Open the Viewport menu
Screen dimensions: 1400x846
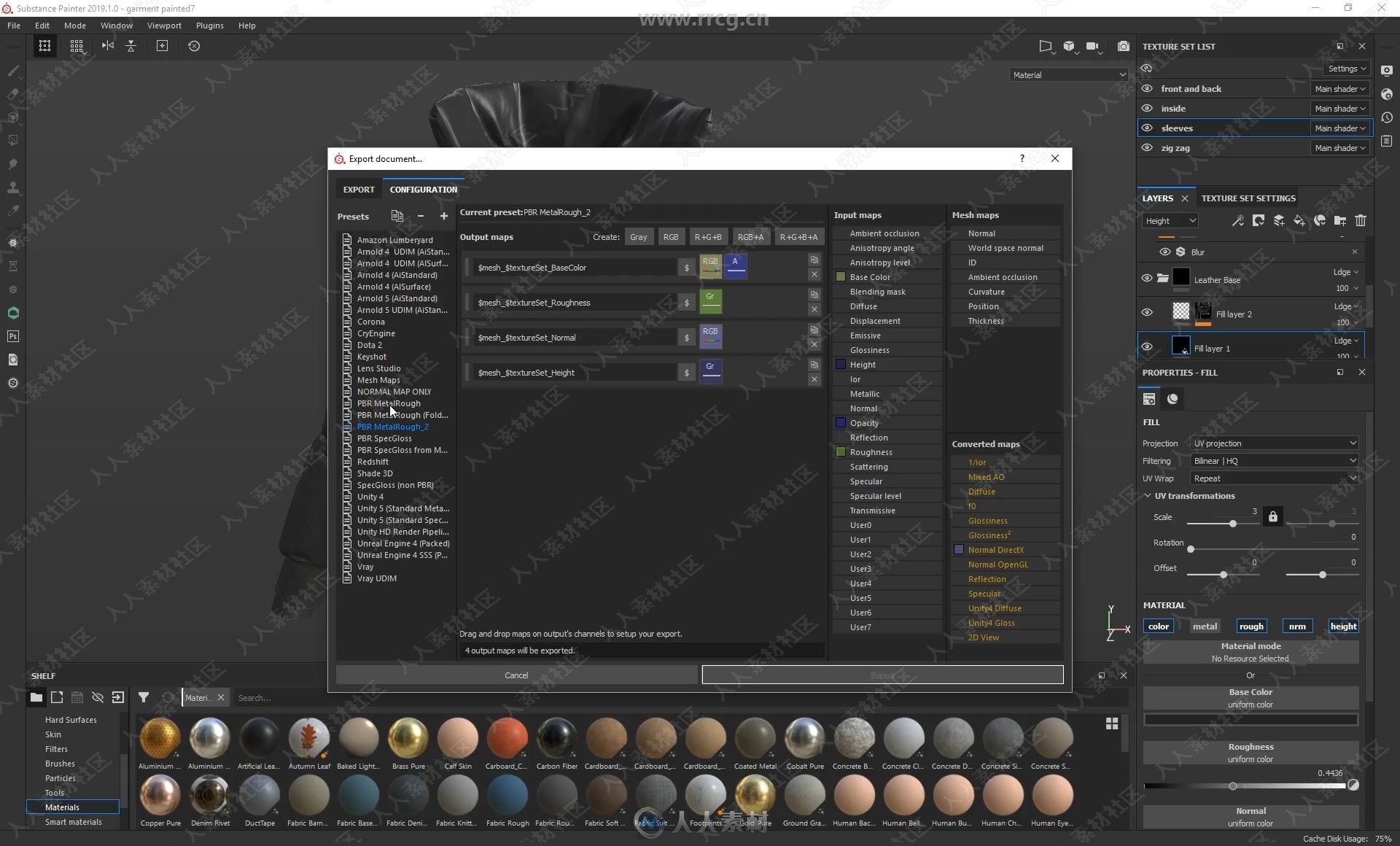[164, 26]
